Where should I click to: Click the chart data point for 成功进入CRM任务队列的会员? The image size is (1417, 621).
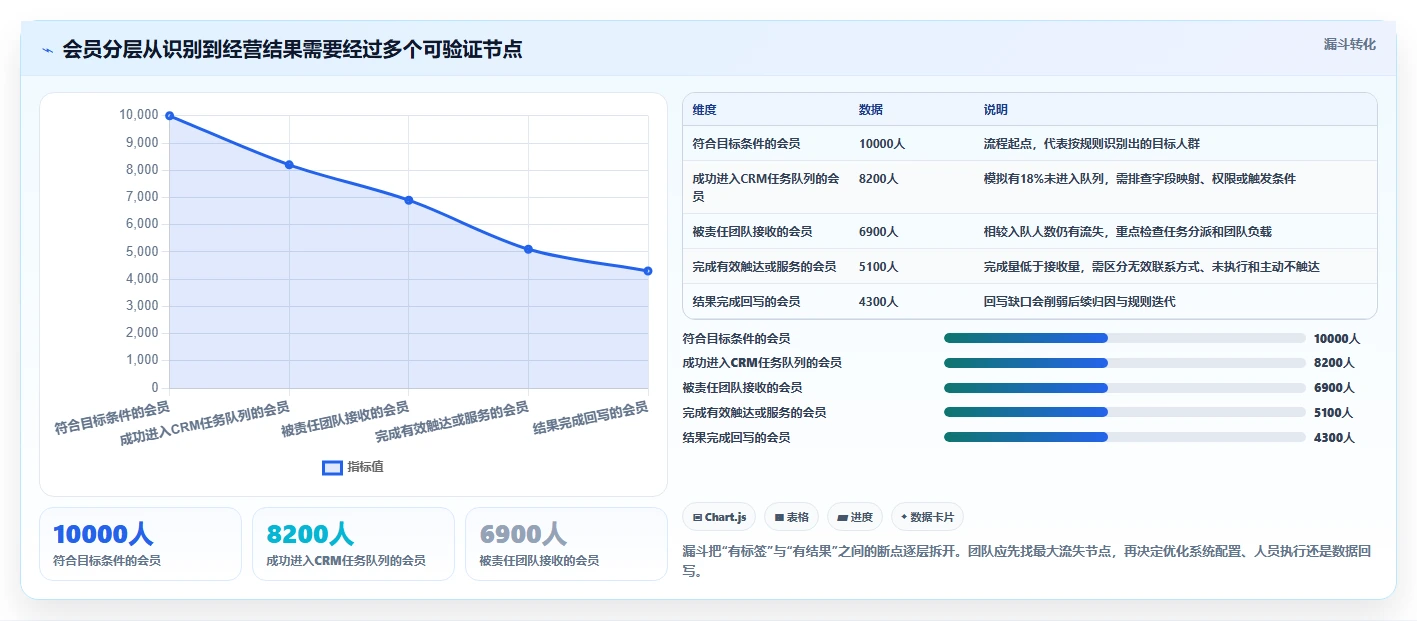[289, 165]
